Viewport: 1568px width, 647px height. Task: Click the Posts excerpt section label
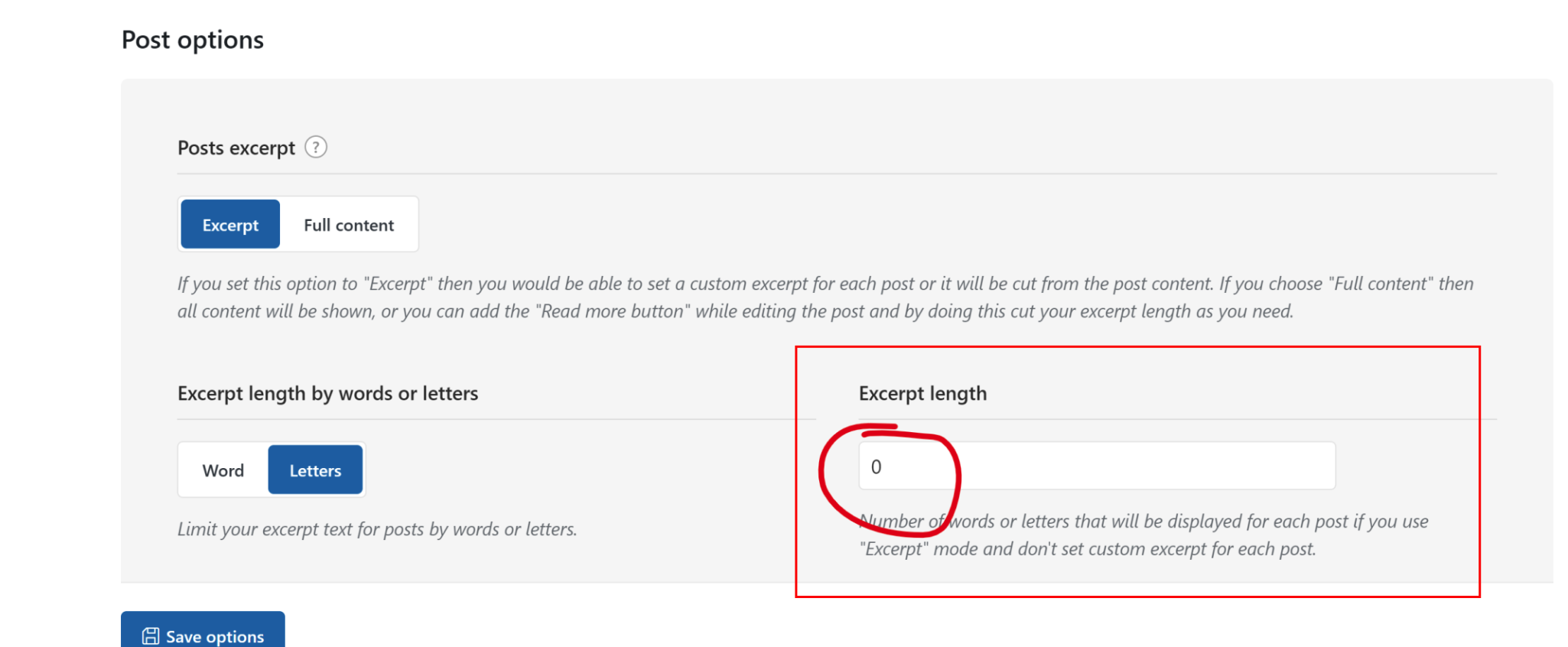click(236, 148)
